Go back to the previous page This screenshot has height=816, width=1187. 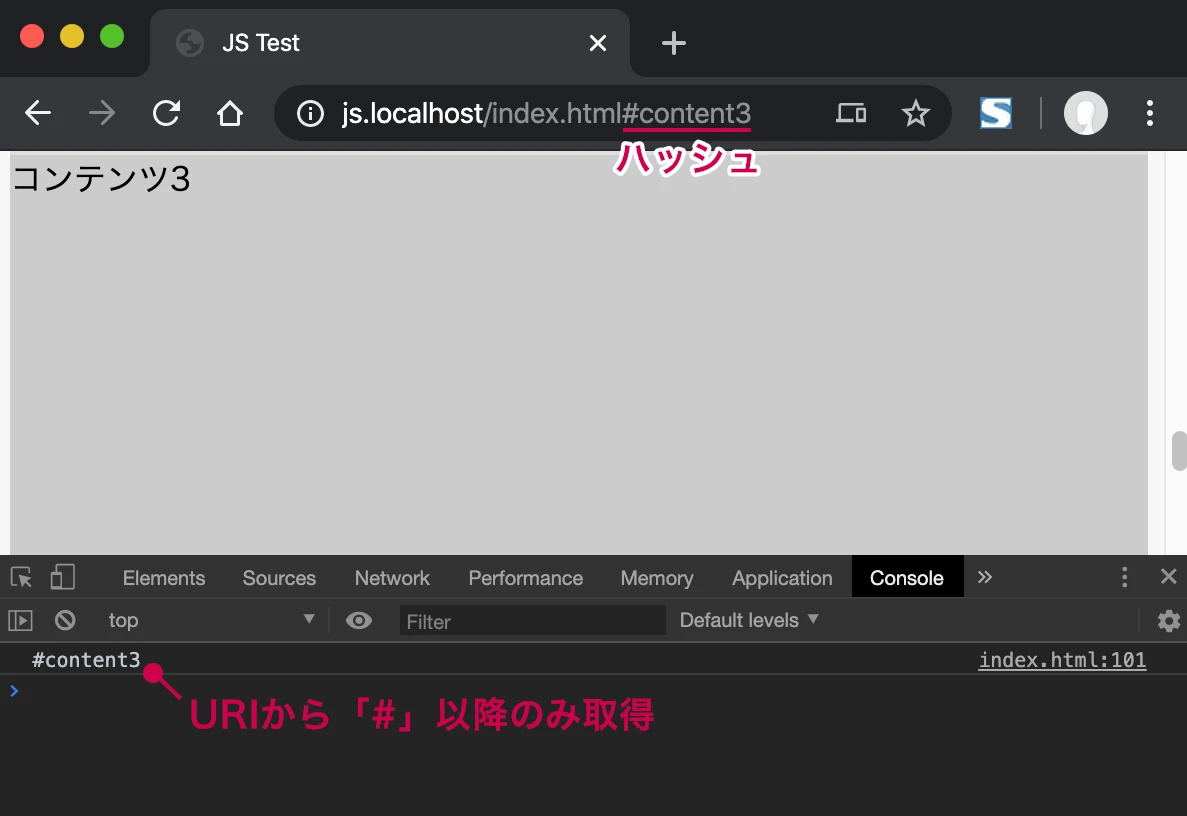coord(38,114)
